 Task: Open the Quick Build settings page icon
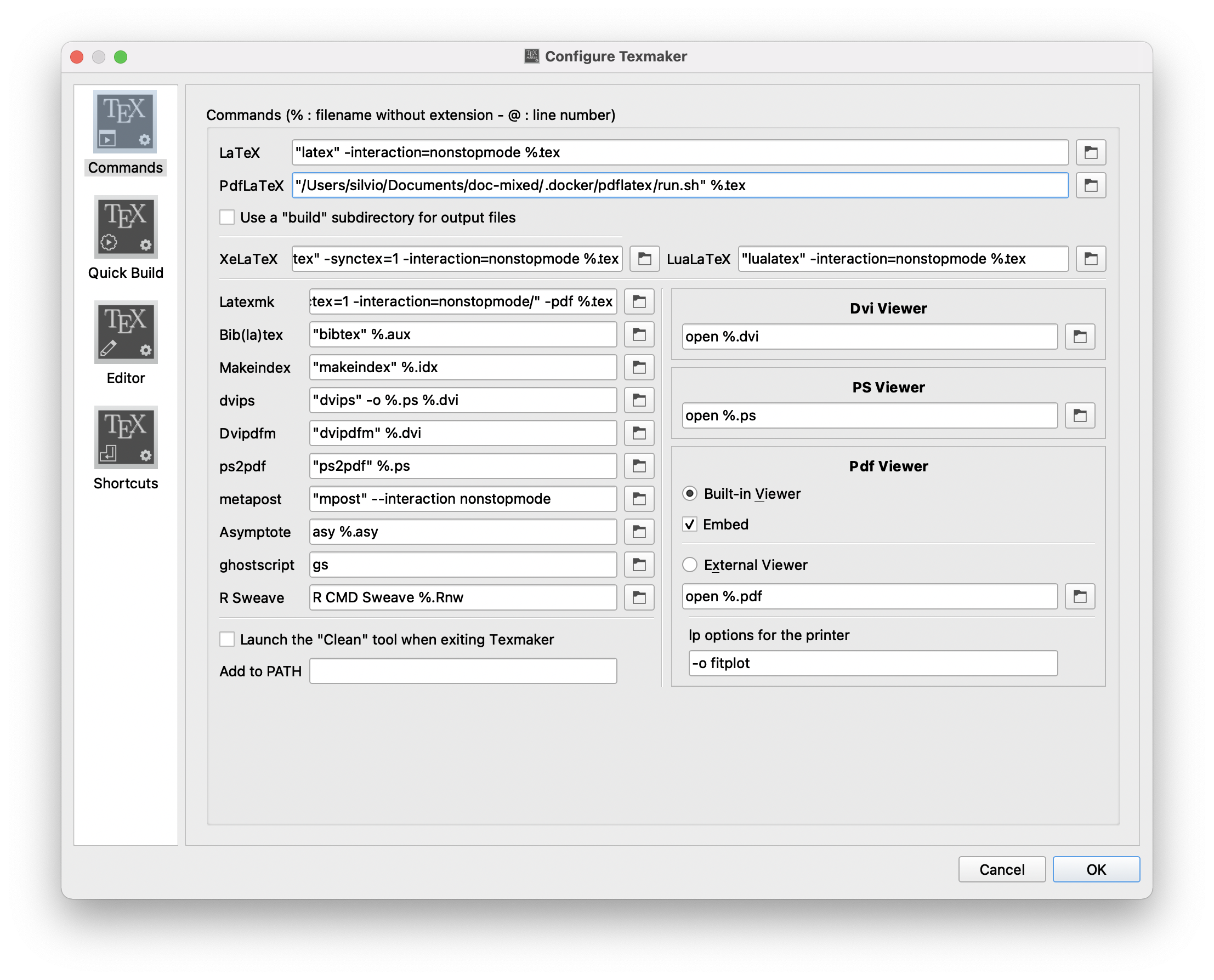coord(126,227)
